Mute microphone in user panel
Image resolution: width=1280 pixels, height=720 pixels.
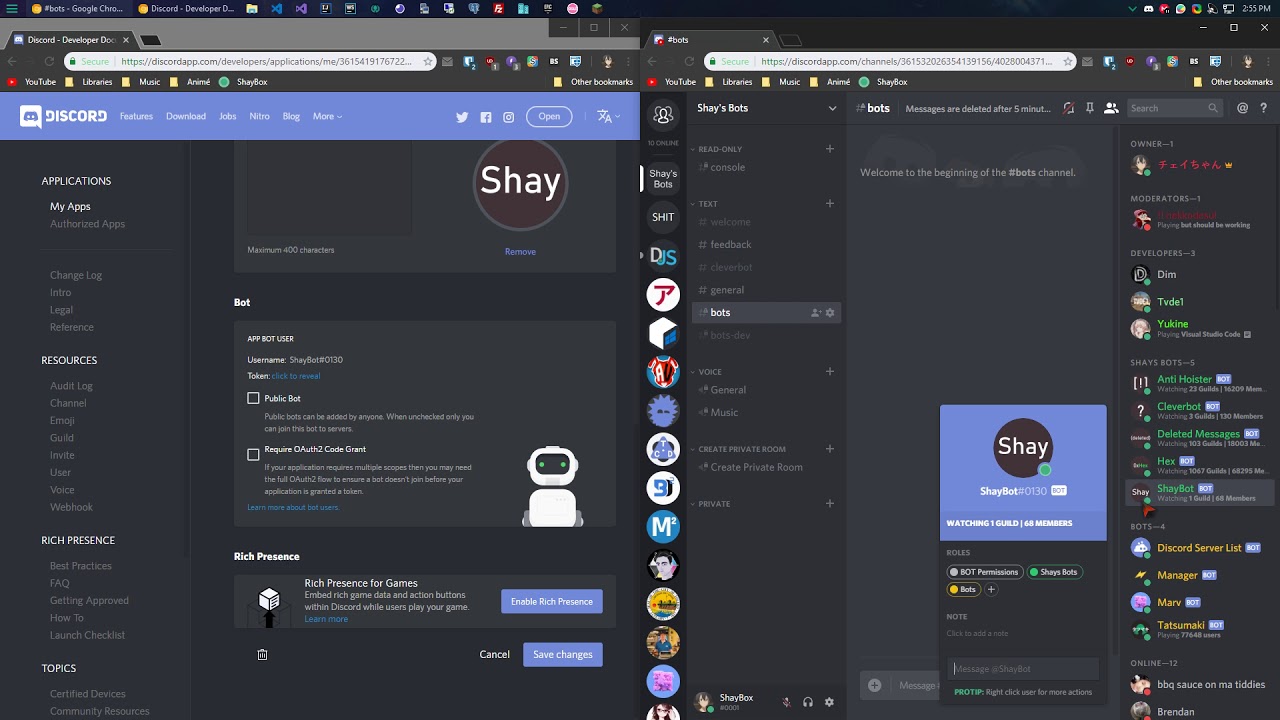[787, 702]
